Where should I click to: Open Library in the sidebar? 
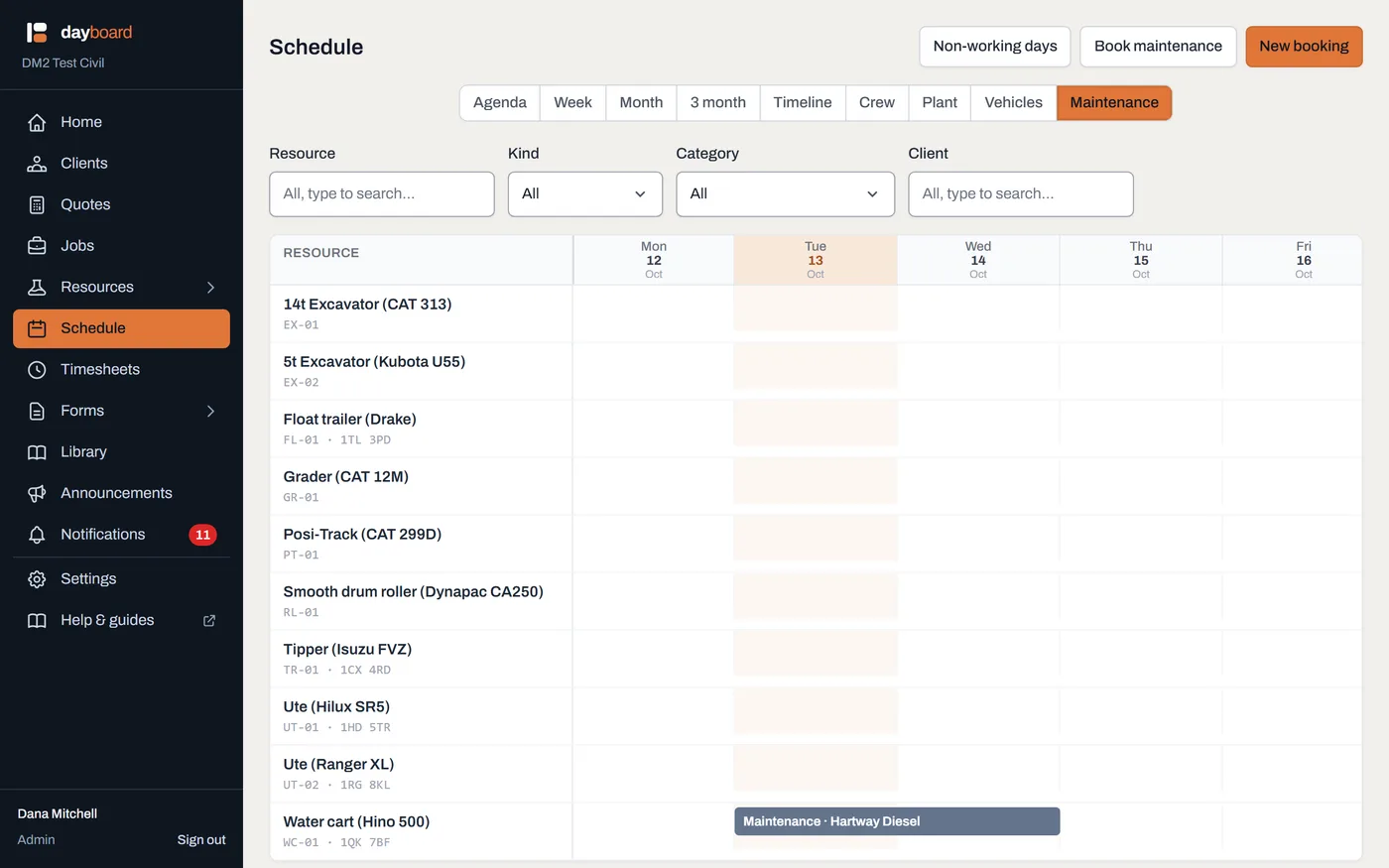pyautogui.click(x=121, y=452)
